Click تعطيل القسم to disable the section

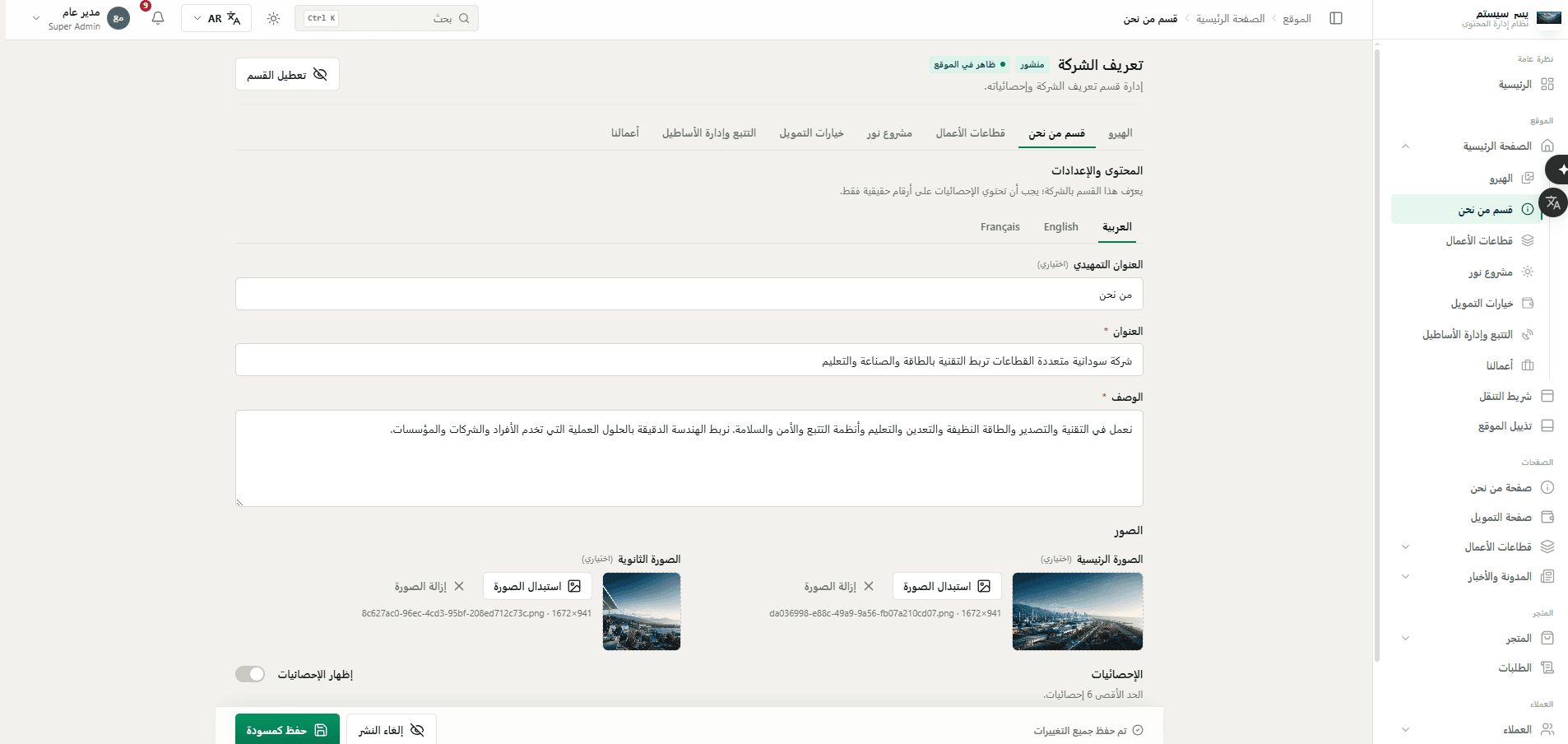[x=287, y=74]
